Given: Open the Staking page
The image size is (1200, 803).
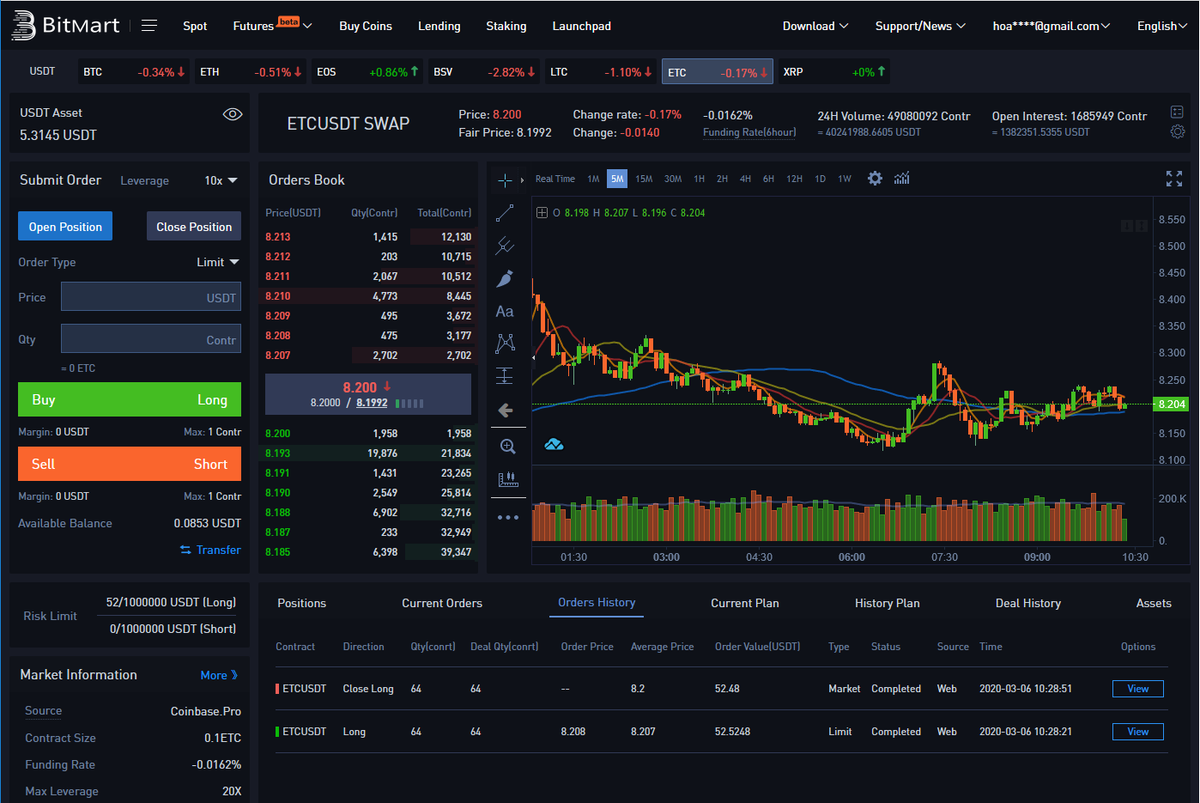Looking at the screenshot, I should (x=506, y=26).
